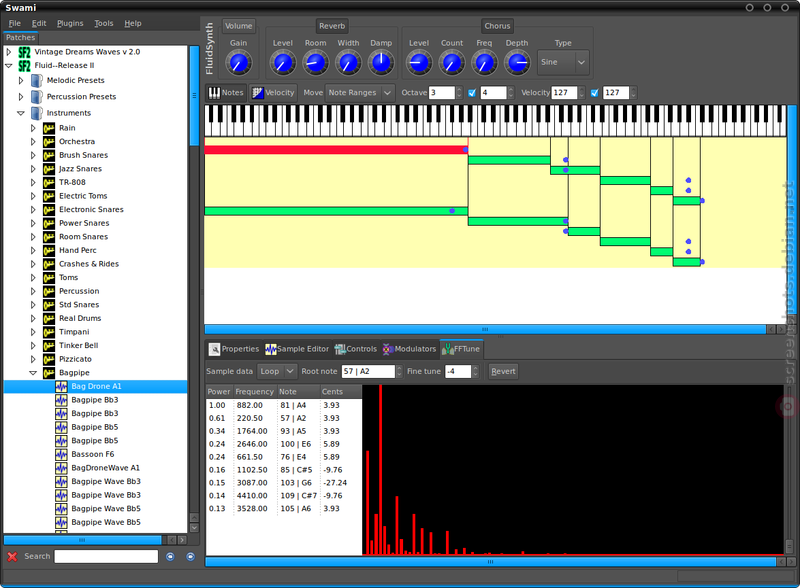This screenshot has height=588, width=800.
Task: Click the red X clear search icon
Action: (12, 556)
